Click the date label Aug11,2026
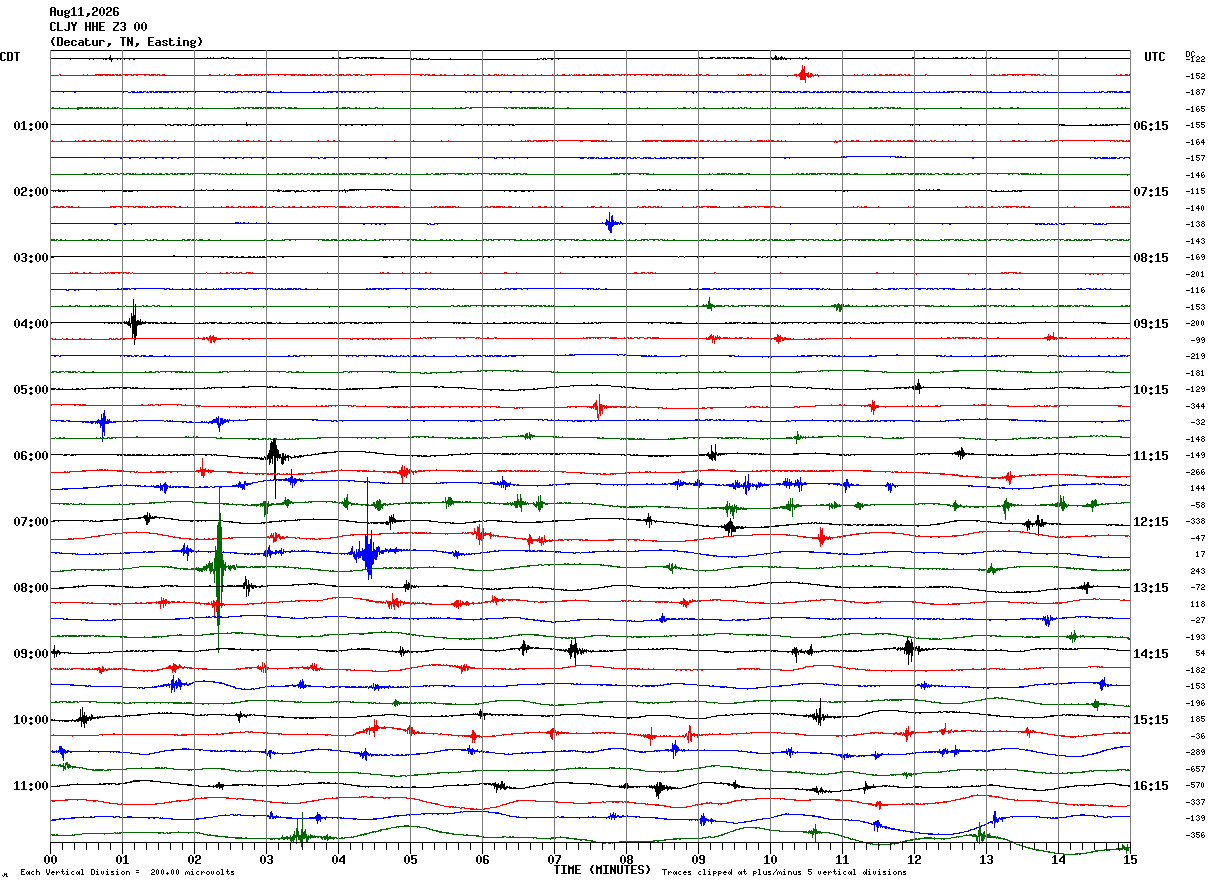The width and height of the screenshot is (1210, 886). [x=84, y=12]
